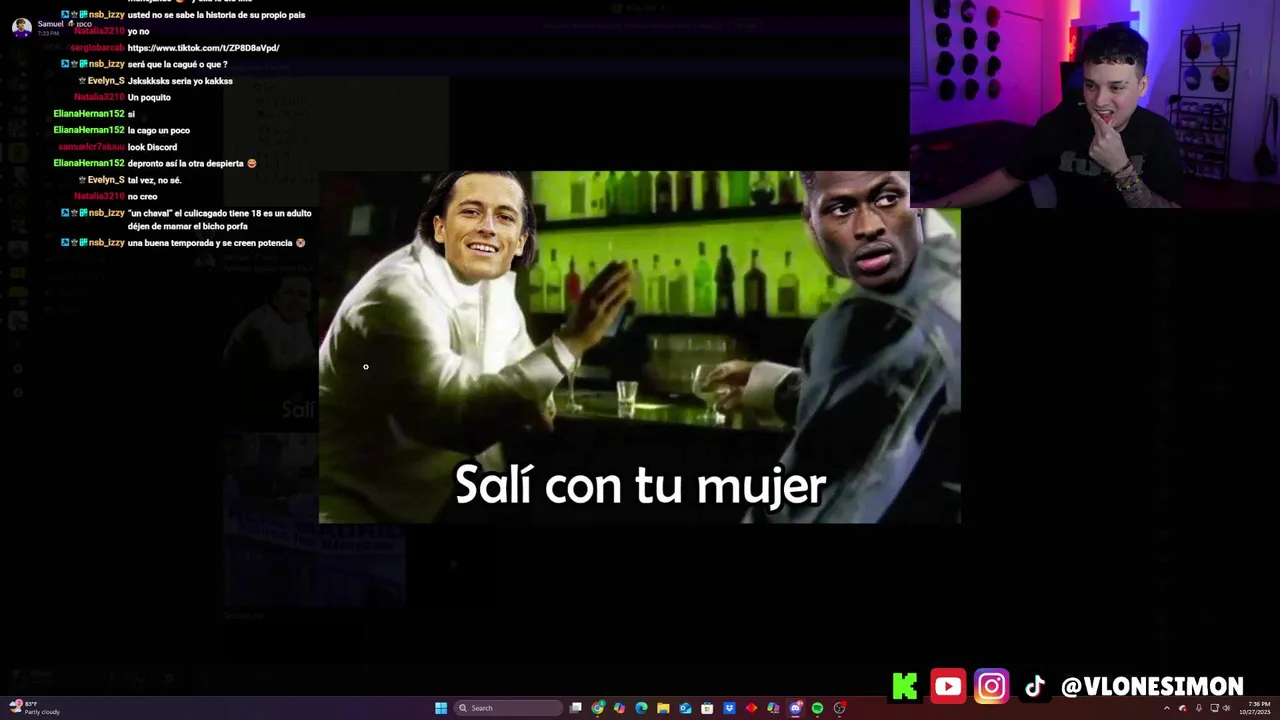
Task: Open the last taskbar app after Spotify
Action: point(839,708)
